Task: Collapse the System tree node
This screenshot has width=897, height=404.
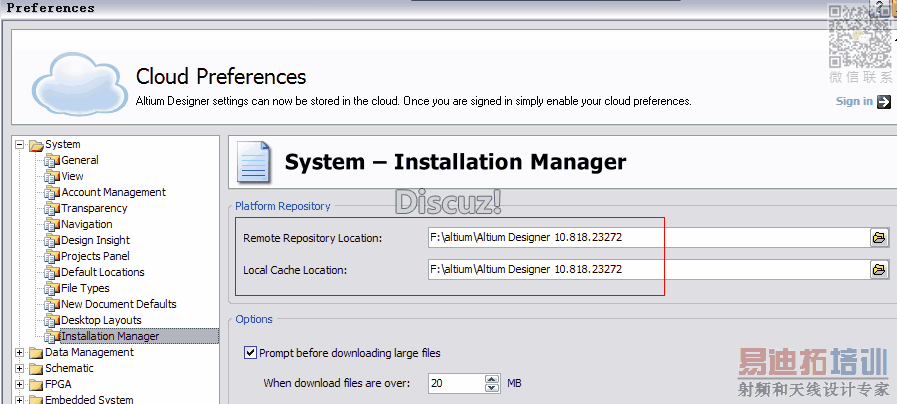Action: 19,144
